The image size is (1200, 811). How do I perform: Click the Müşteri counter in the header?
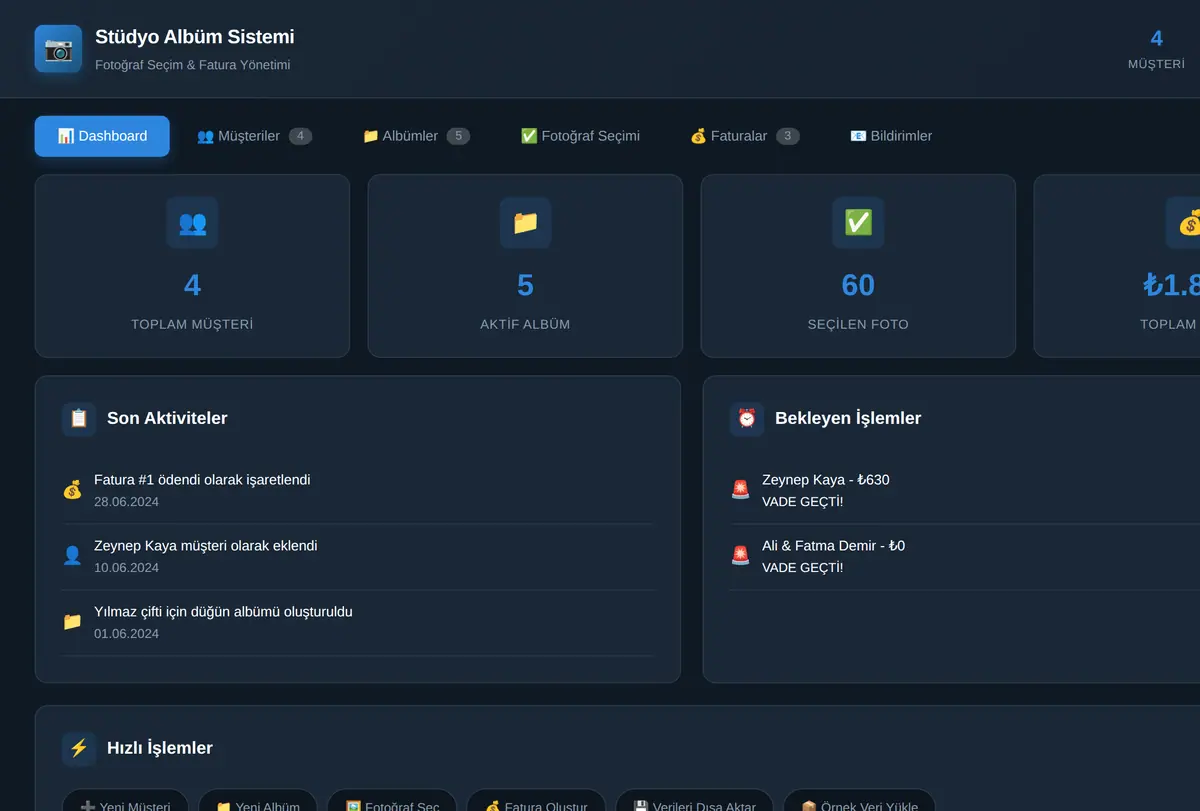1156,49
